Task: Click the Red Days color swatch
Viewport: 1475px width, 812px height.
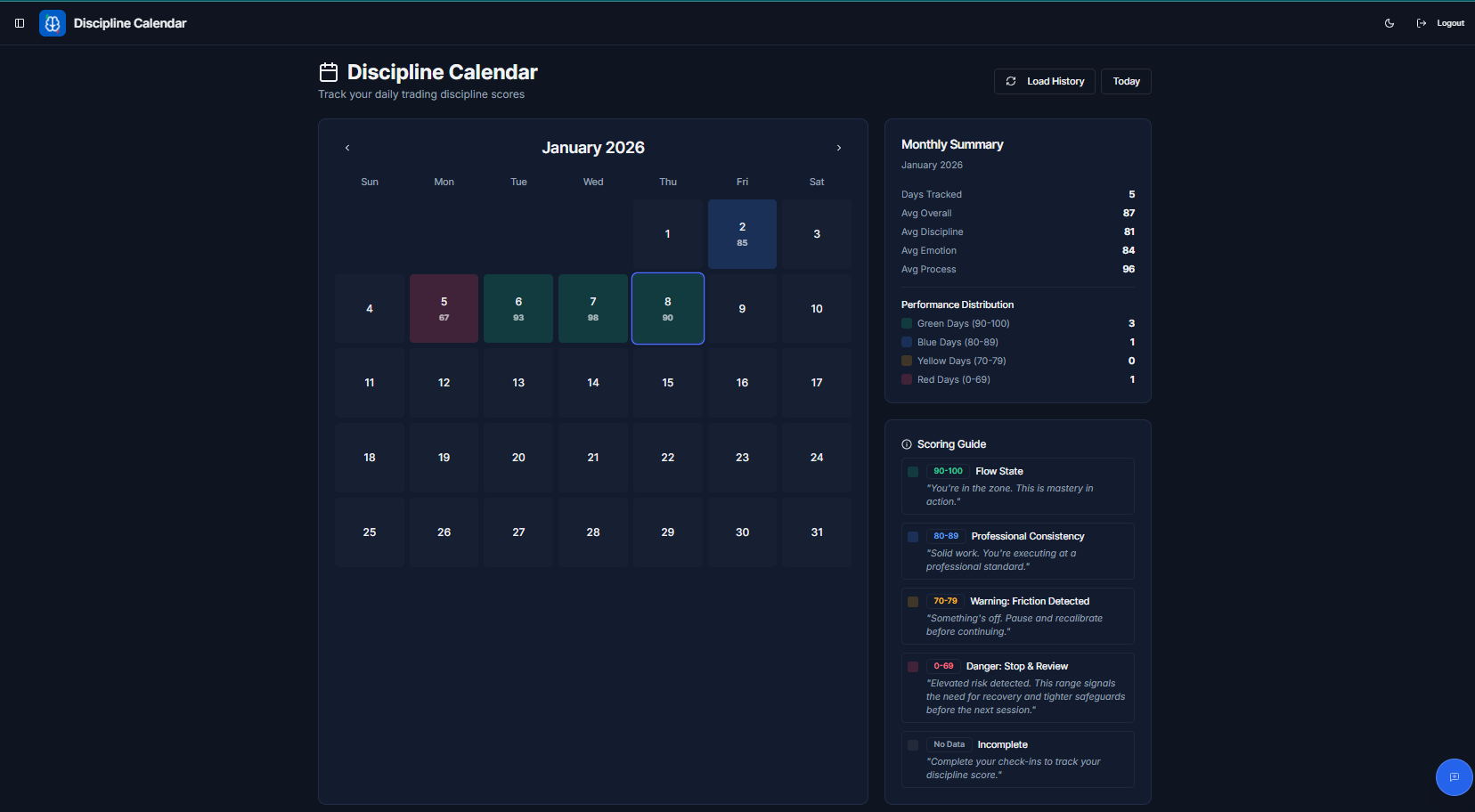Action: [x=907, y=379]
